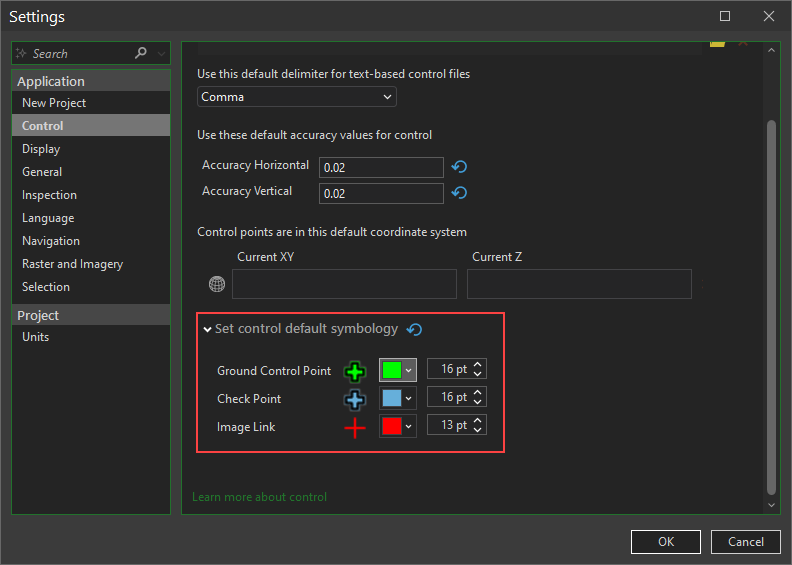
Task: Click the vertical scrollbar thumb
Action: point(771,307)
